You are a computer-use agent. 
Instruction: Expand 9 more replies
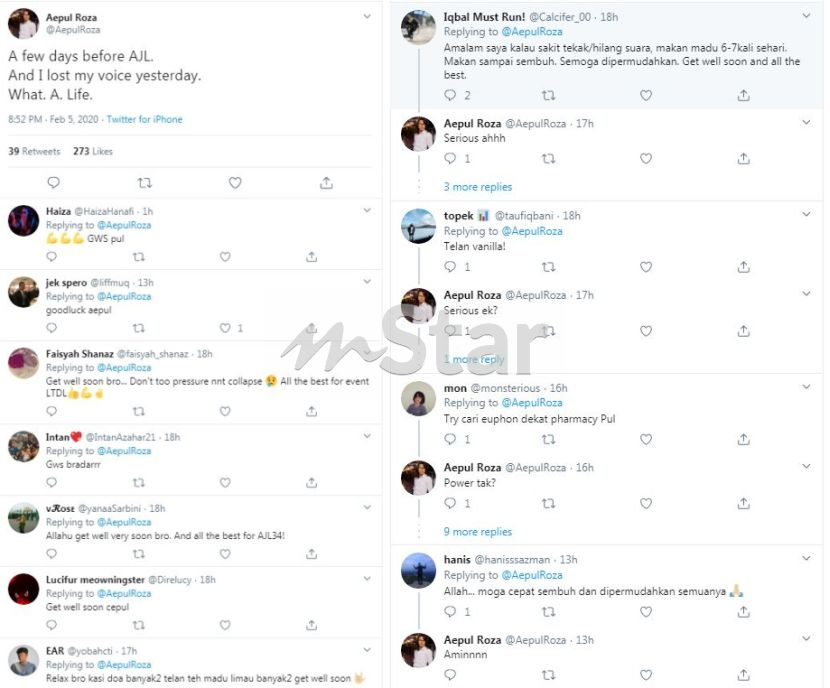[x=477, y=532]
